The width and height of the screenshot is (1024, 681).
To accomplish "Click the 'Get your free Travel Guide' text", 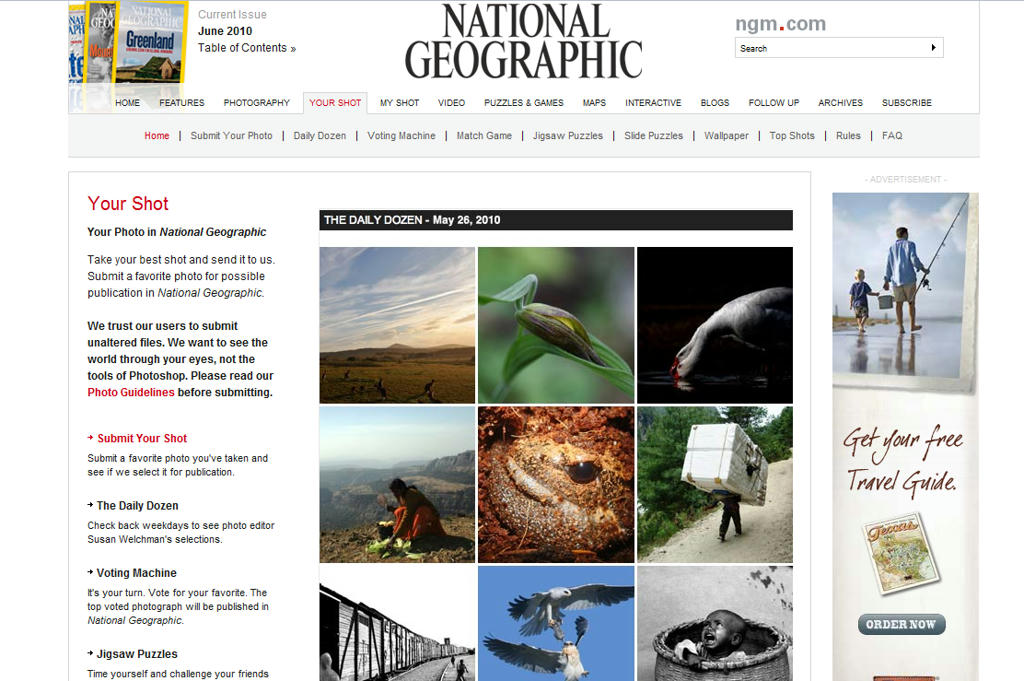I will [x=903, y=461].
